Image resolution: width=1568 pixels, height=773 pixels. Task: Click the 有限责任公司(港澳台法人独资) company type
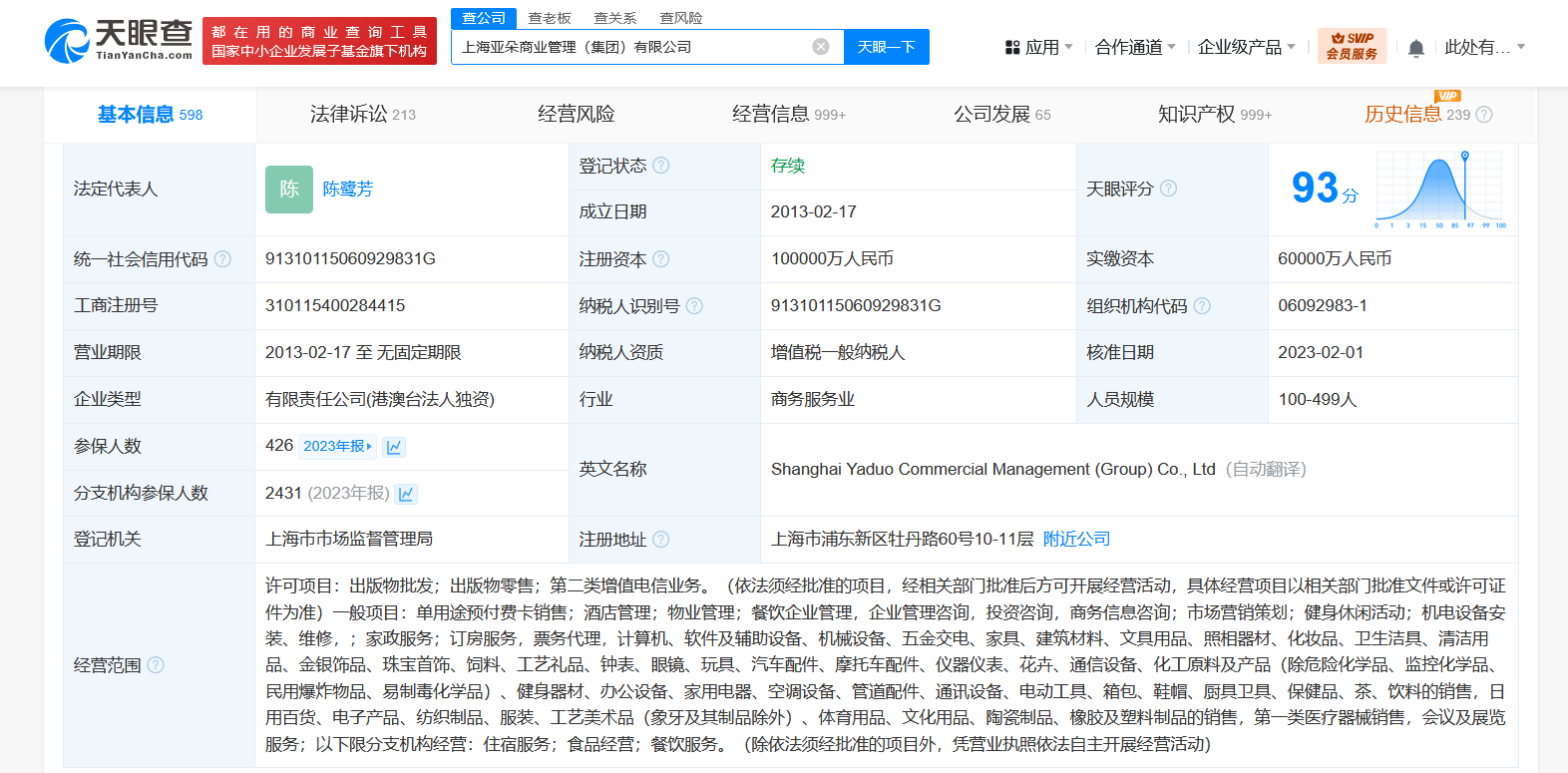[x=380, y=400]
